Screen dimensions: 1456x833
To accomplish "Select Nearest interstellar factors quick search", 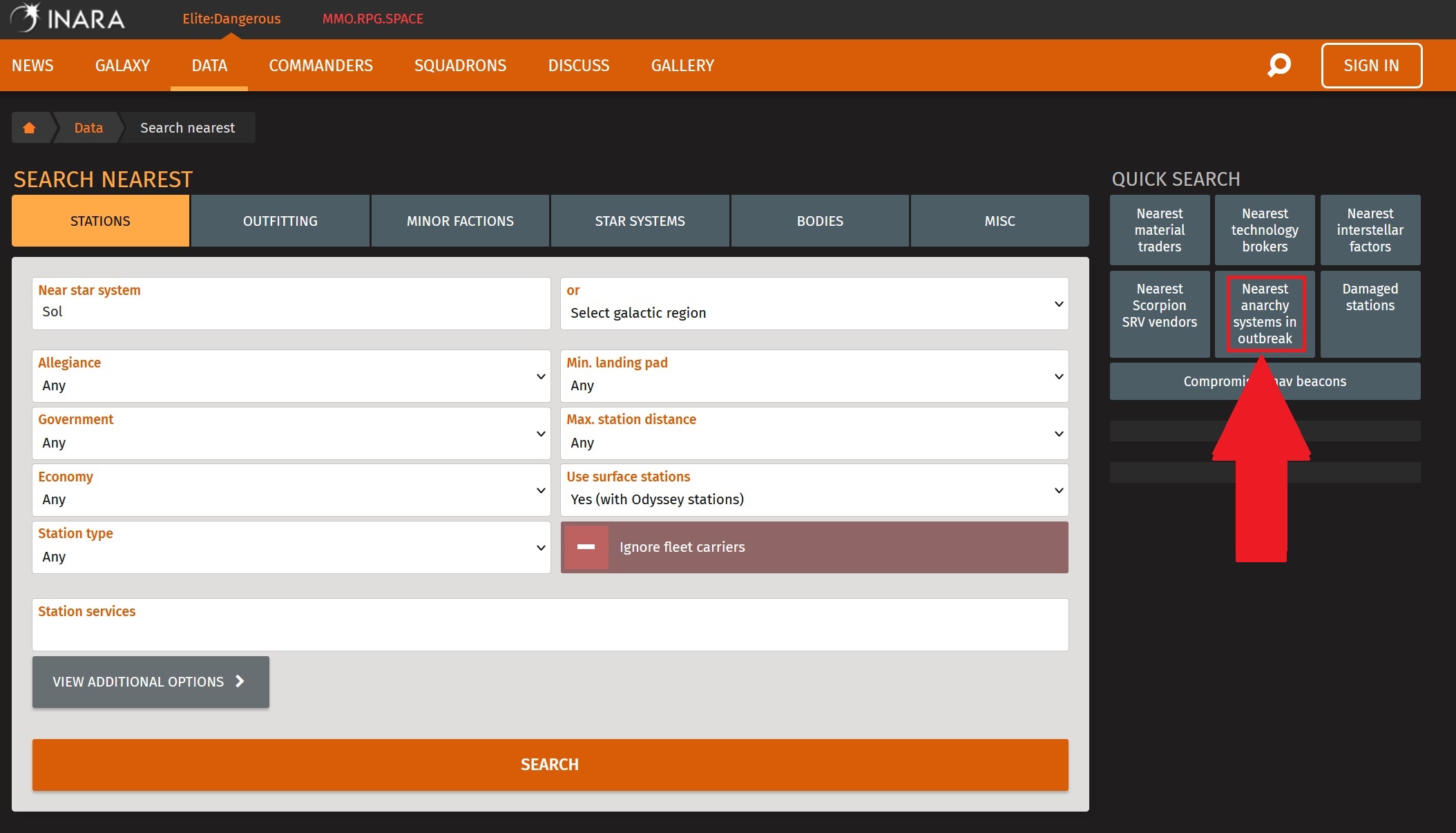I will [x=1370, y=230].
